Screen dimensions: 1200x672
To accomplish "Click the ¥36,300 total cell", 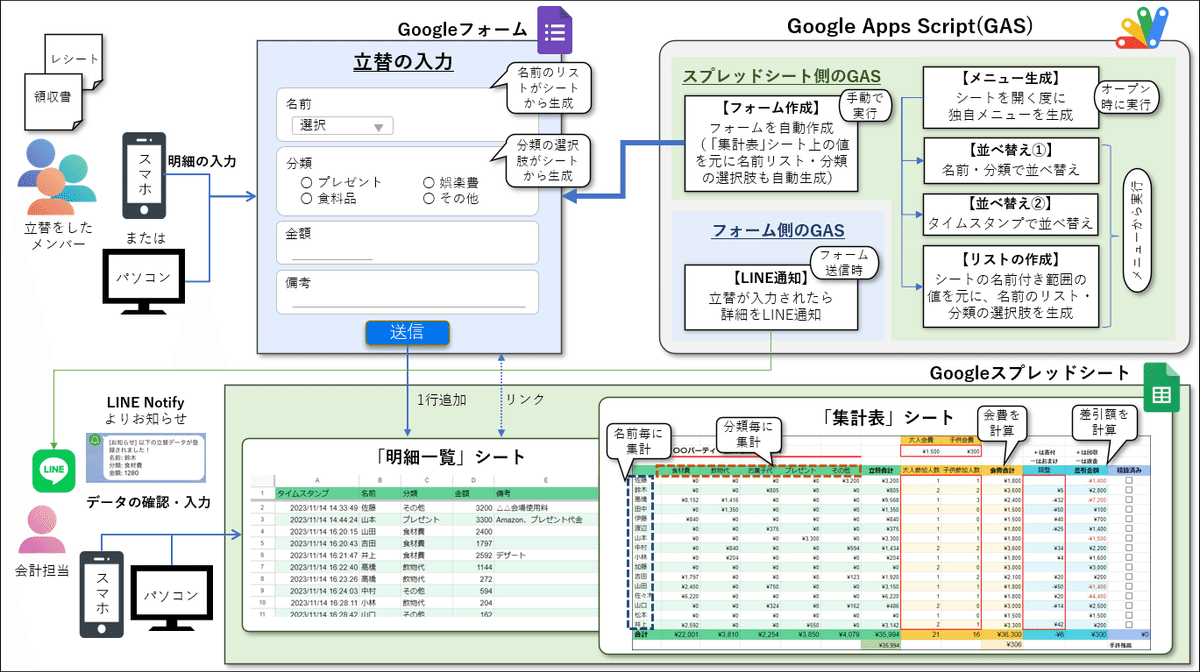I will 1004,634.
